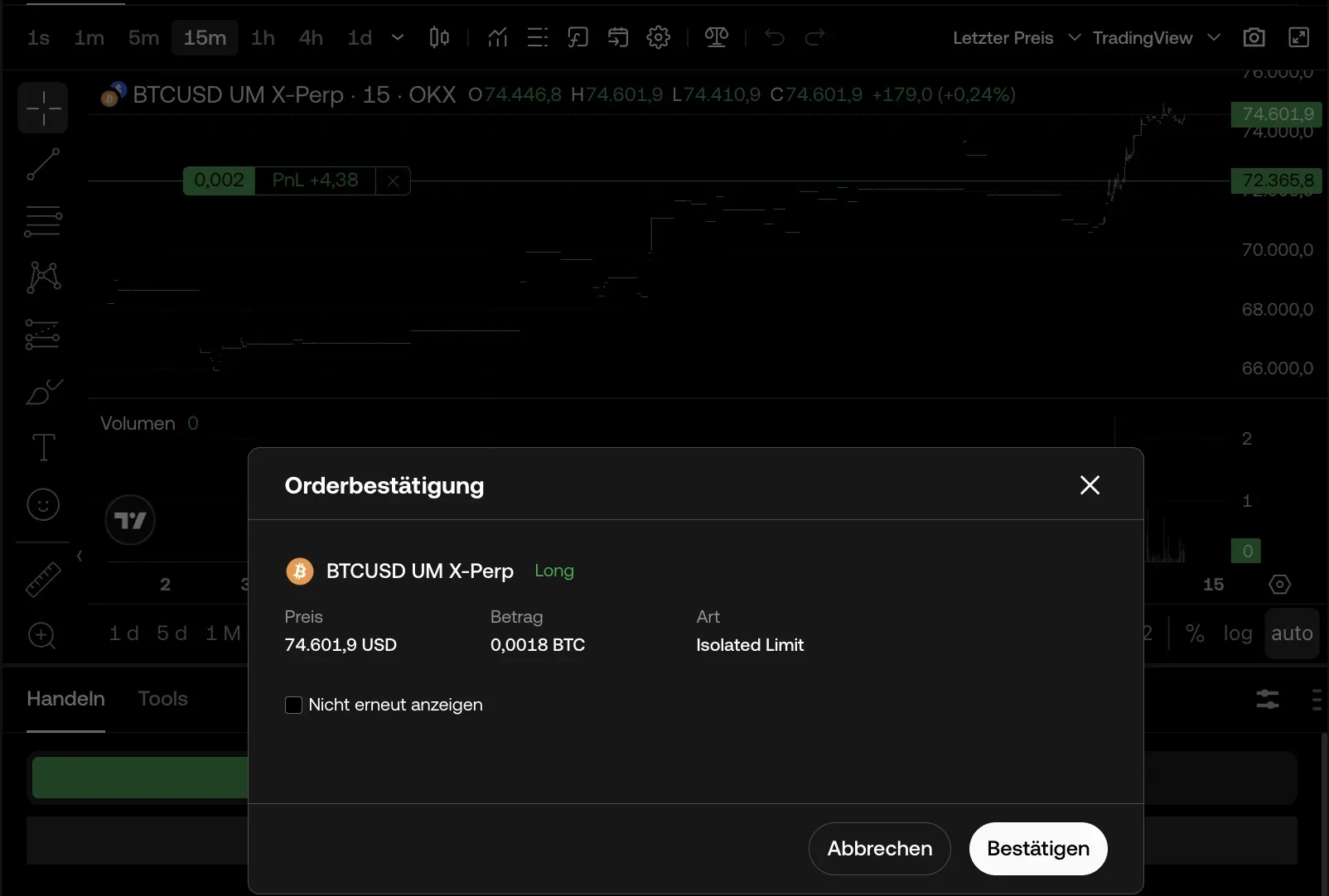Screen dimensions: 1329x896
Task: Switch to the Tools tab
Action: click(x=162, y=698)
